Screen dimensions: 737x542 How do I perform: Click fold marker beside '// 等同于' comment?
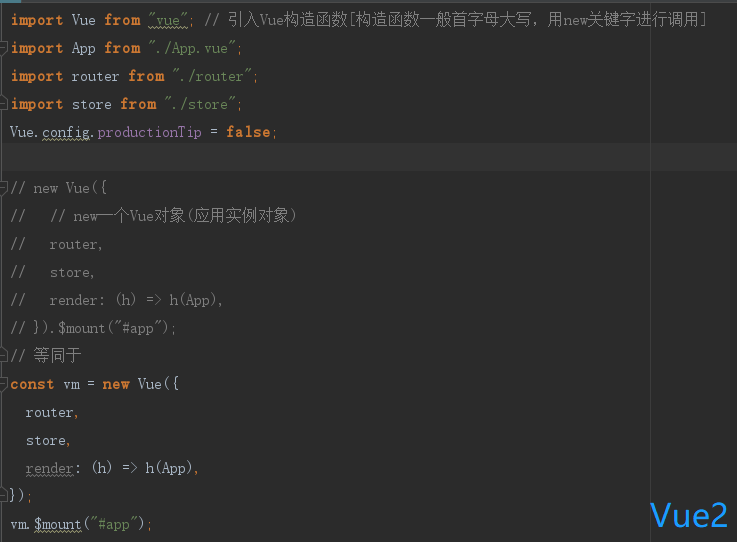(4, 356)
